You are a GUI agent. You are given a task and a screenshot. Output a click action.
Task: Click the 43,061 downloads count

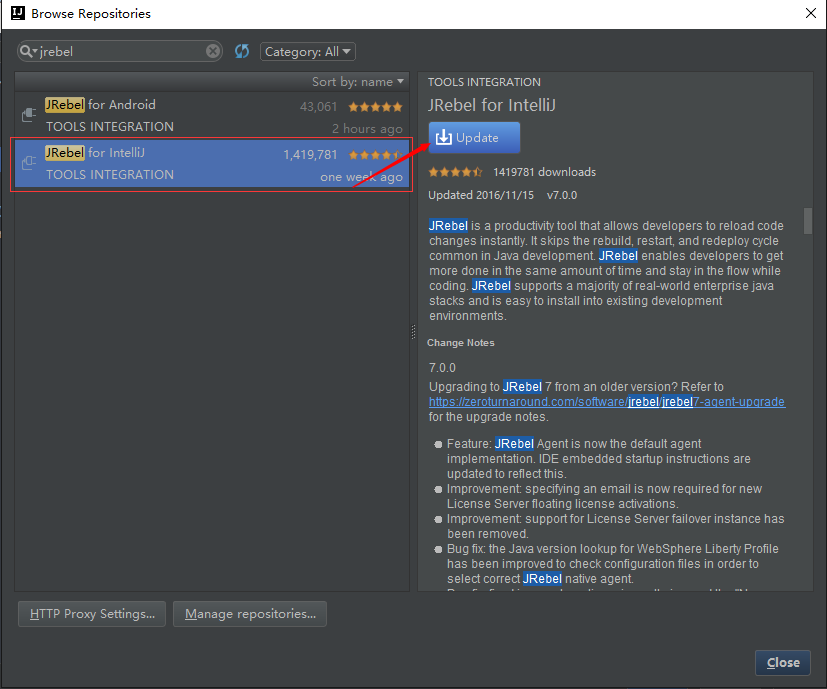(x=318, y=107)
